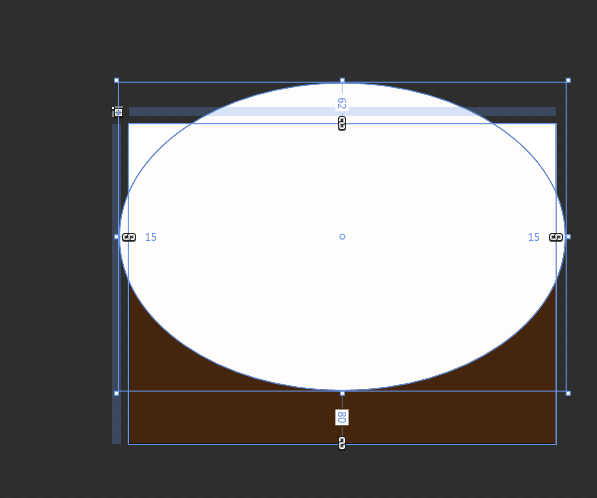Image resolution: width=597 pixels, height=498 pixels.
Task: Click the bottom margin anchor link icon
Action: (x=342, y=443)
